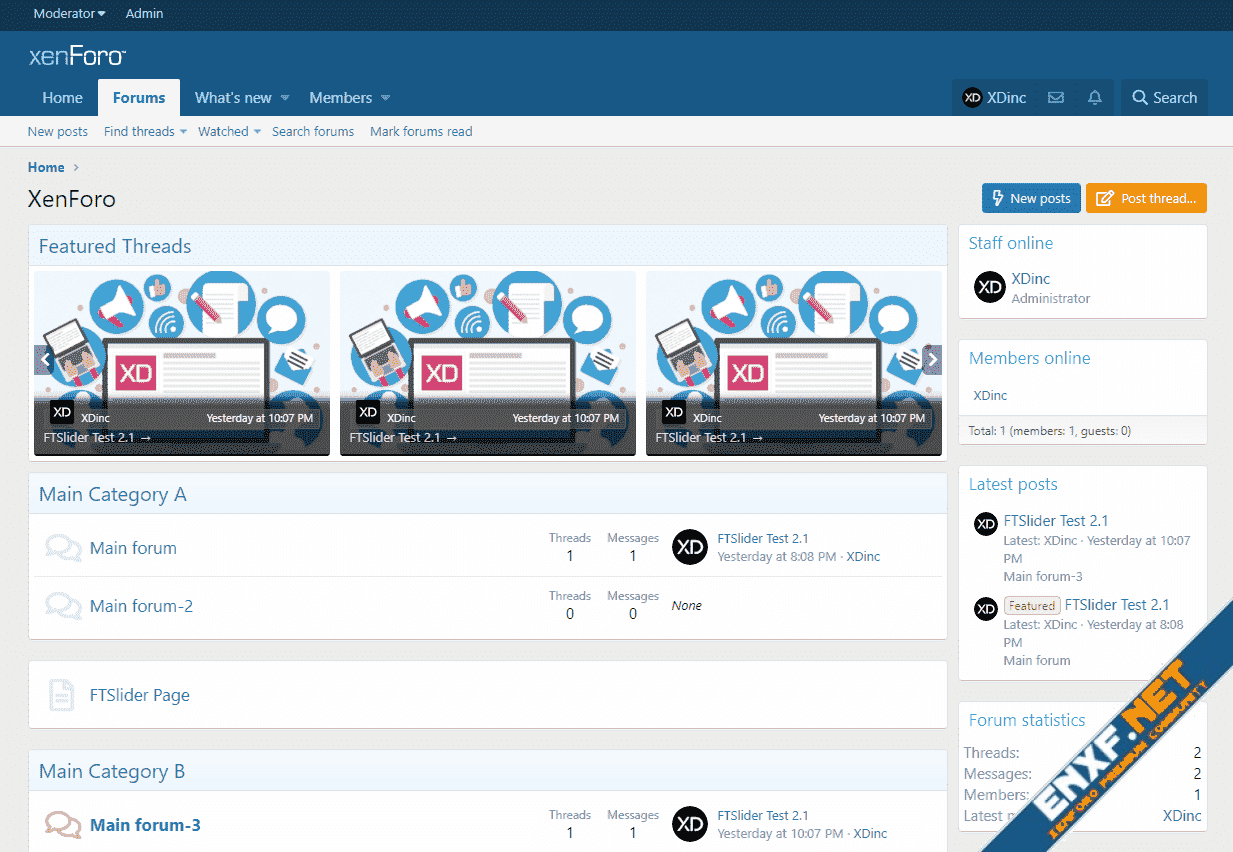Open first featured thread slide thumbnail

click(x=182, y=363)
